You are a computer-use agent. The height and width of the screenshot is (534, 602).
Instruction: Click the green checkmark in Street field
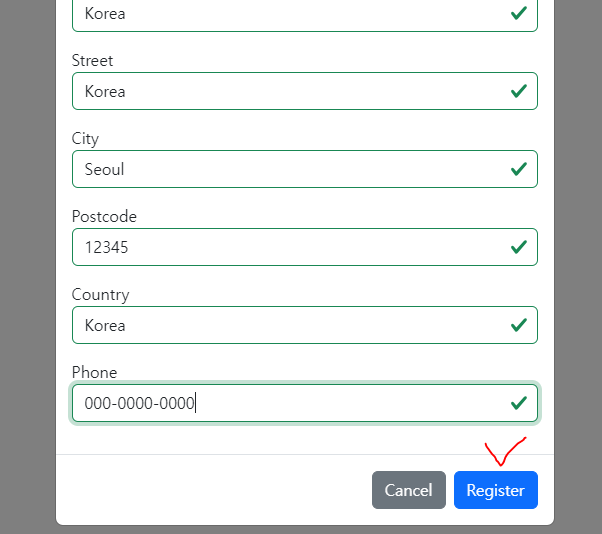pyautogui.click(x=518, y=91)
